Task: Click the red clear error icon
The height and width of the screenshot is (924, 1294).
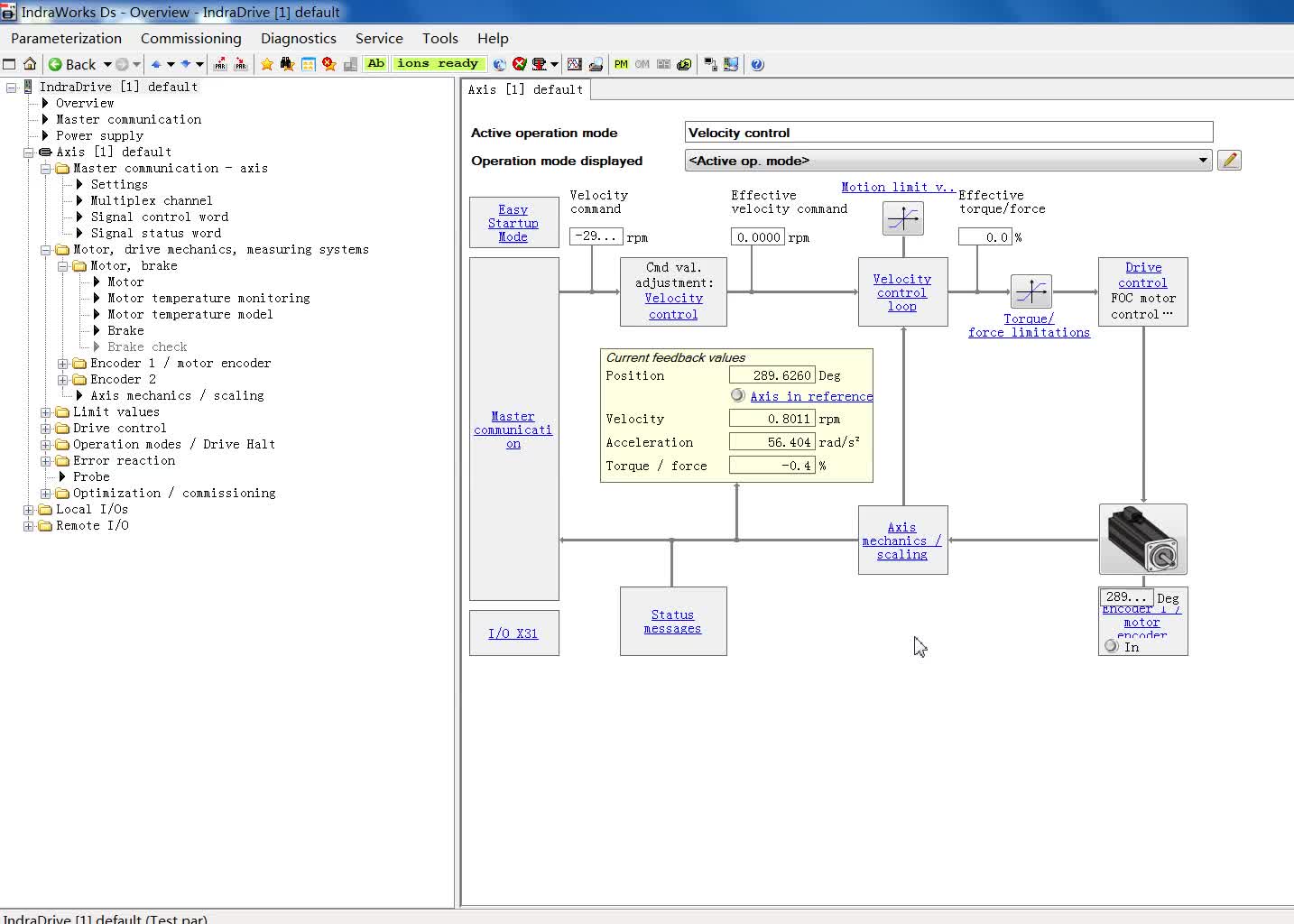Action: point(520,64)
